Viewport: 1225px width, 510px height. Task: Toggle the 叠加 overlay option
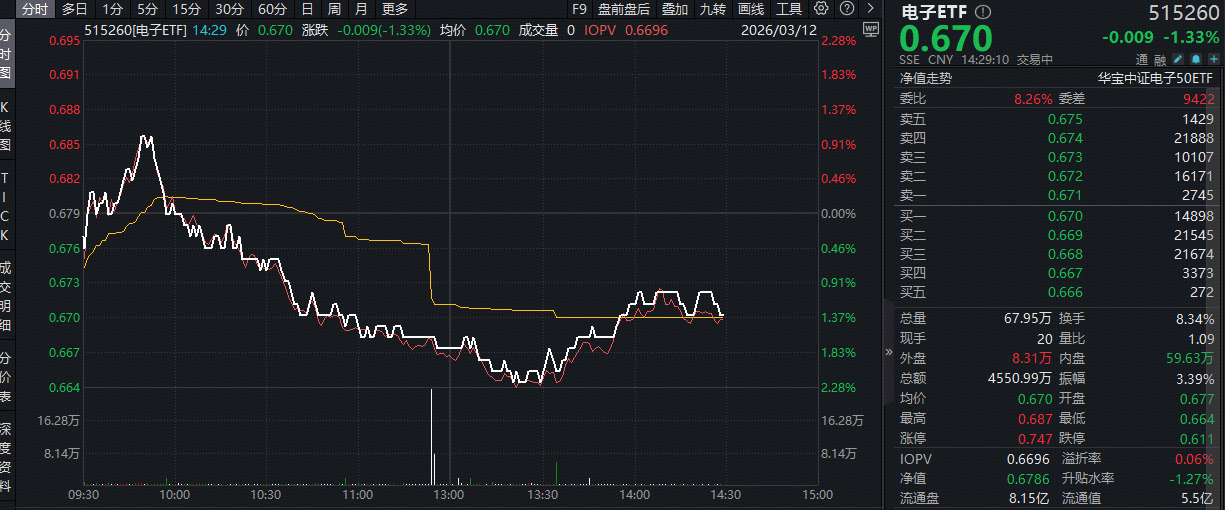pyautogui.click(x=675, y=9)
